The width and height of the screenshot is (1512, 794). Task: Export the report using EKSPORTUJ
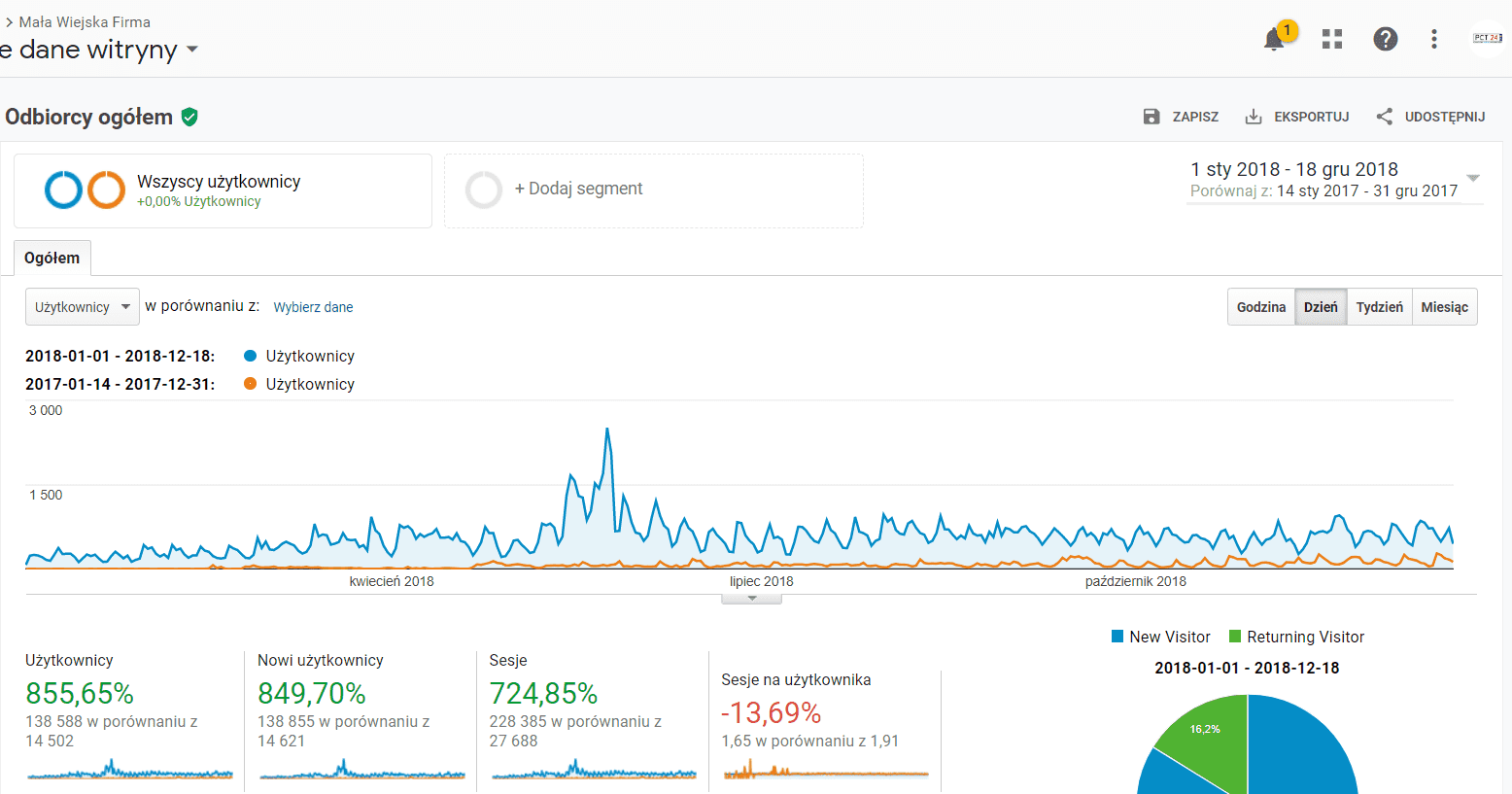click(1297, 117)
